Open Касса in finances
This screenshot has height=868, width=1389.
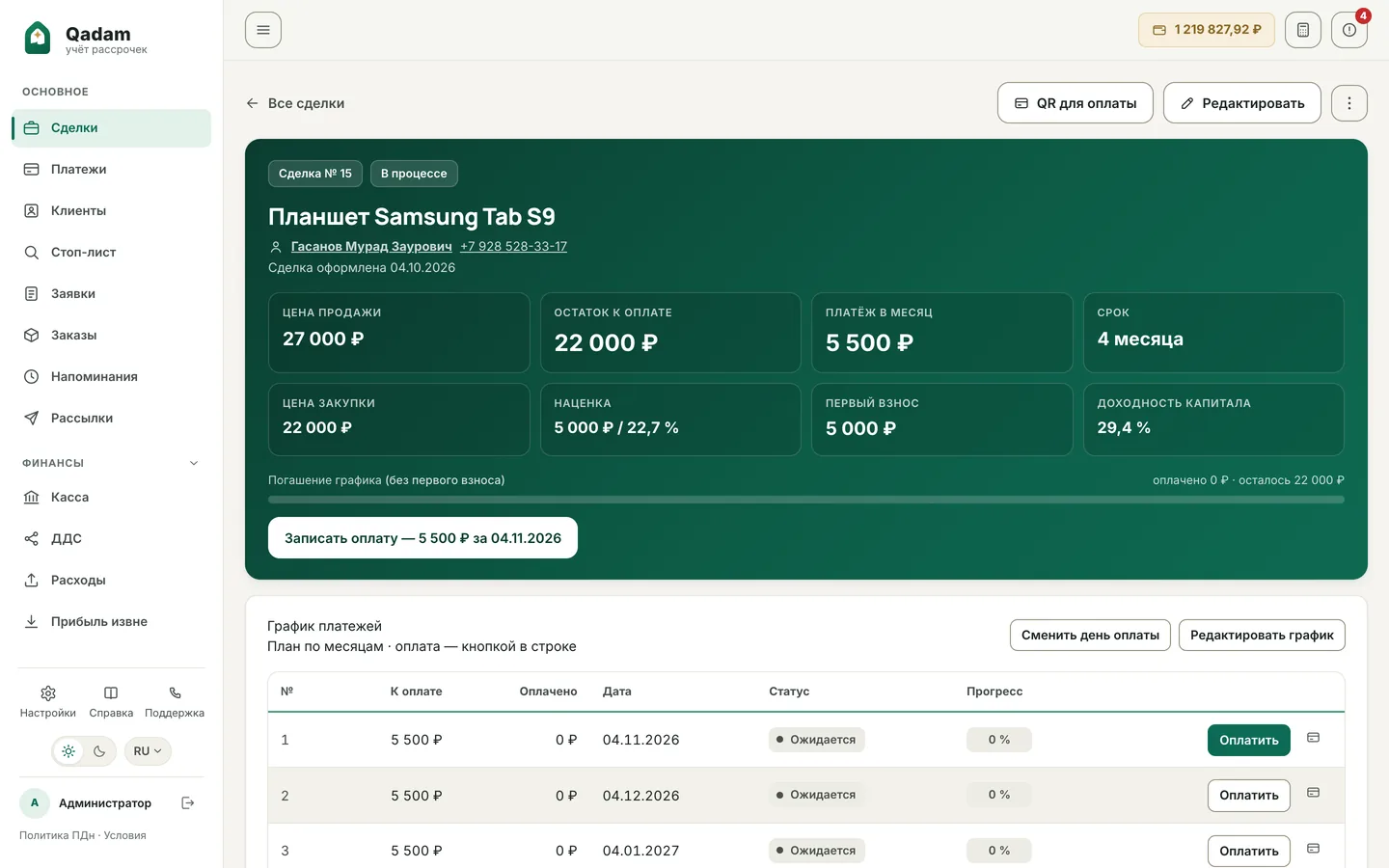coord(111,498)
